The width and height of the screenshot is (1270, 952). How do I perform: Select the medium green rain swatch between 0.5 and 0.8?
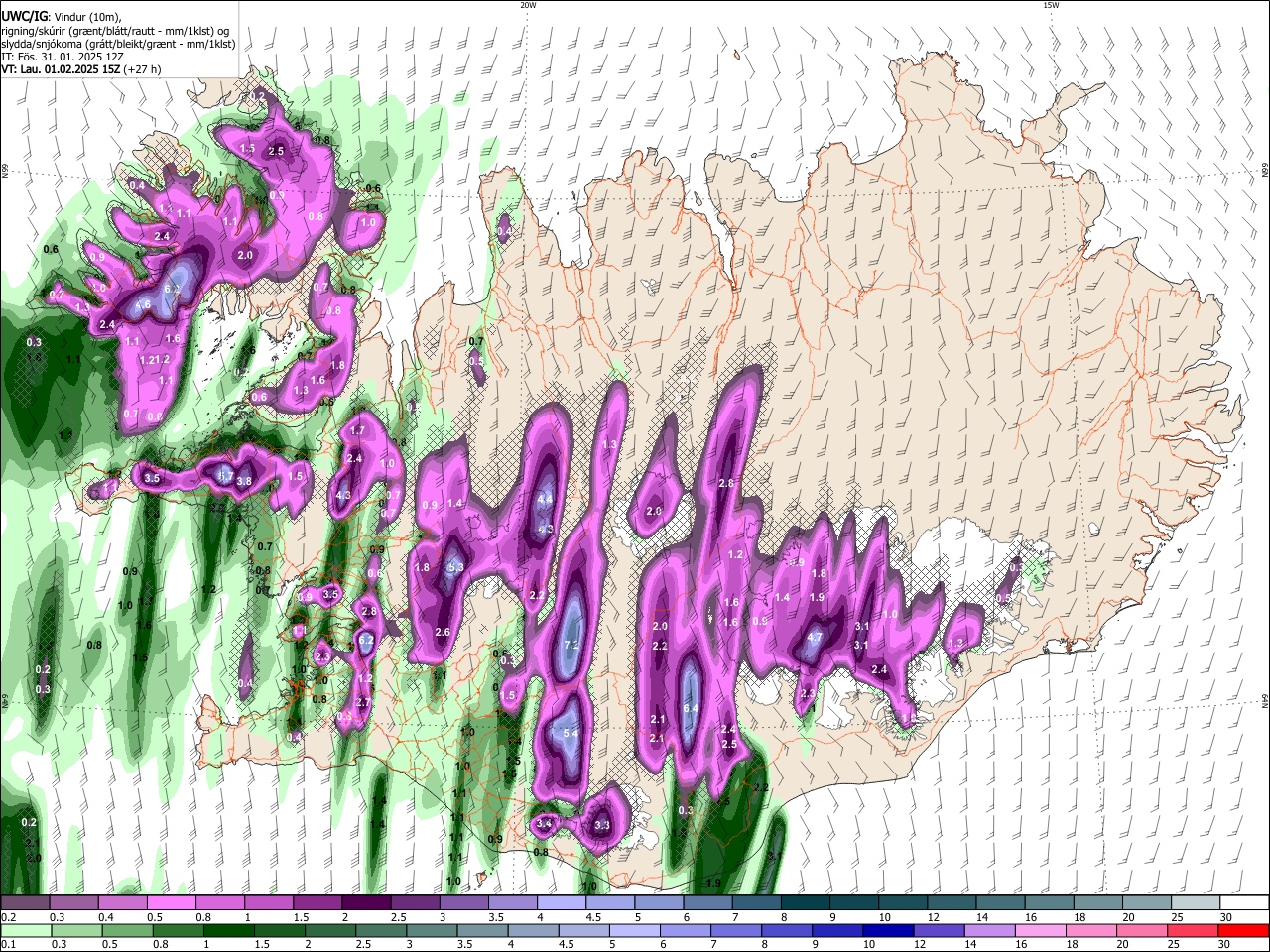128,930
